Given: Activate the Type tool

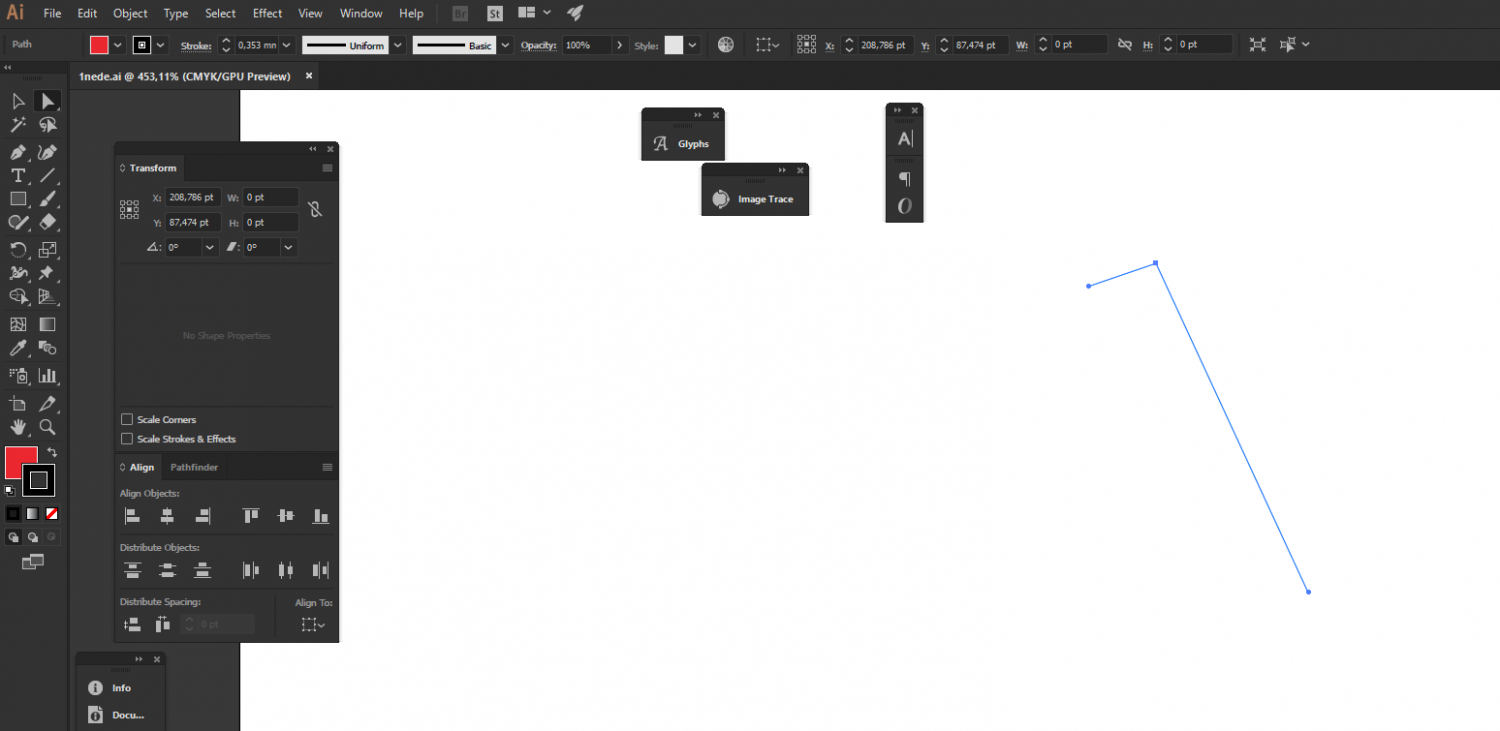Looking at the screenshot, I should click(18, 176).
